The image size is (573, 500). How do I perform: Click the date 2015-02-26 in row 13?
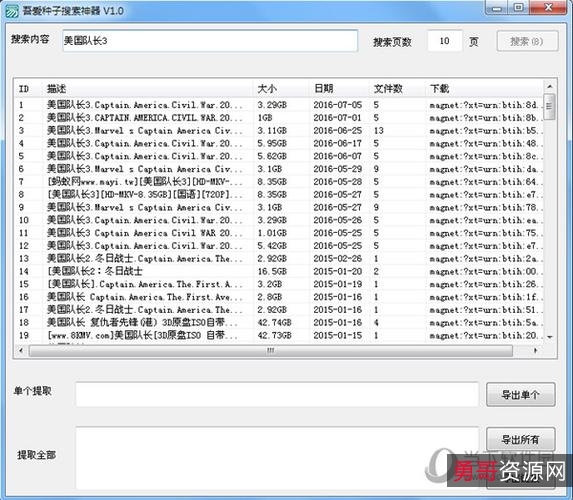click(x=338, y=258)
